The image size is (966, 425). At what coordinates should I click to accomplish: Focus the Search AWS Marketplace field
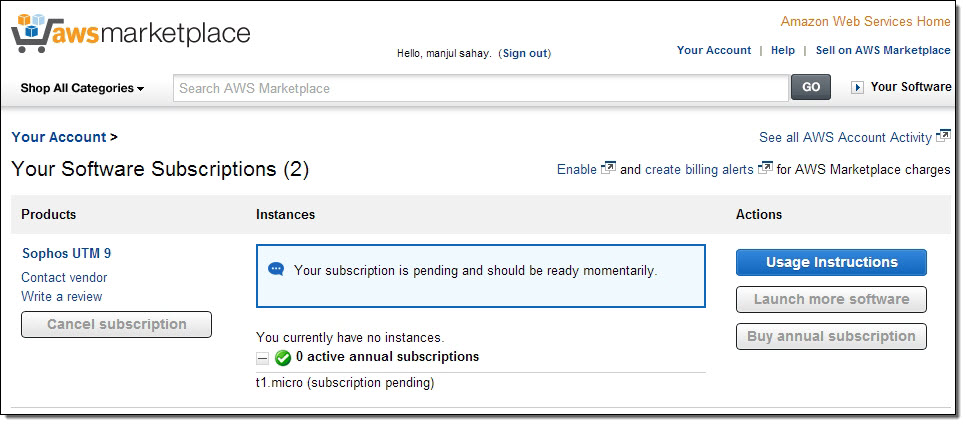(x=481, y=88)
